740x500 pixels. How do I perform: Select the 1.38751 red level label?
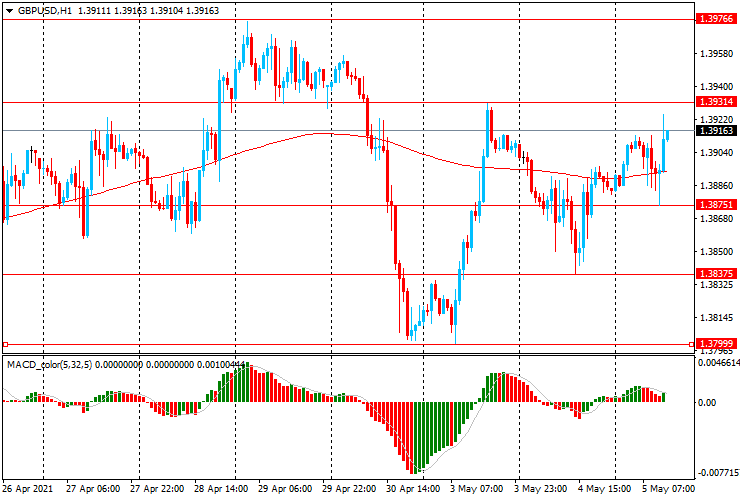click(716, 205)
